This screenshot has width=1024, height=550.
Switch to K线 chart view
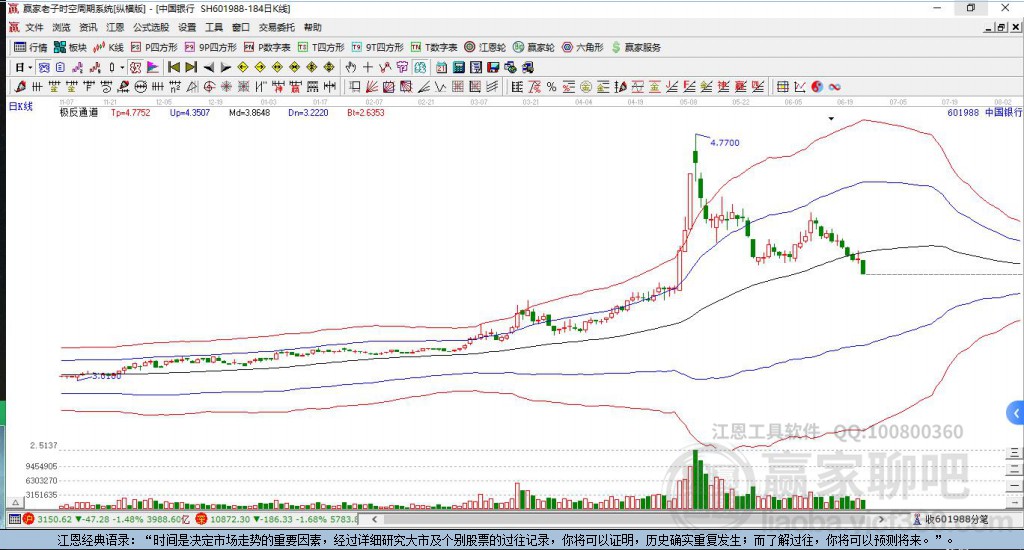tap(108, 47)
